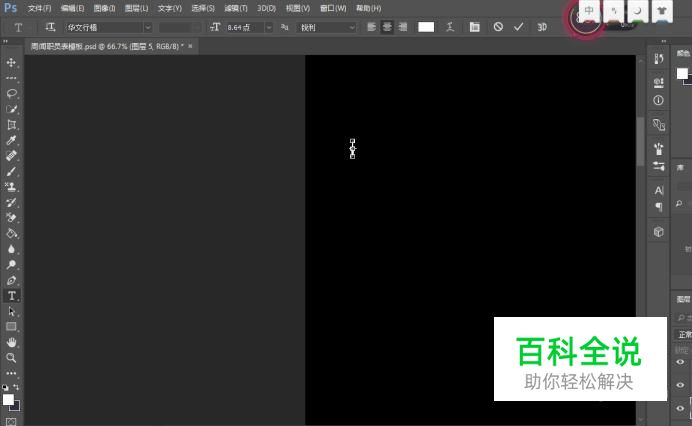Select the Brush tool
692x426 pixels.
pos(11,171)
